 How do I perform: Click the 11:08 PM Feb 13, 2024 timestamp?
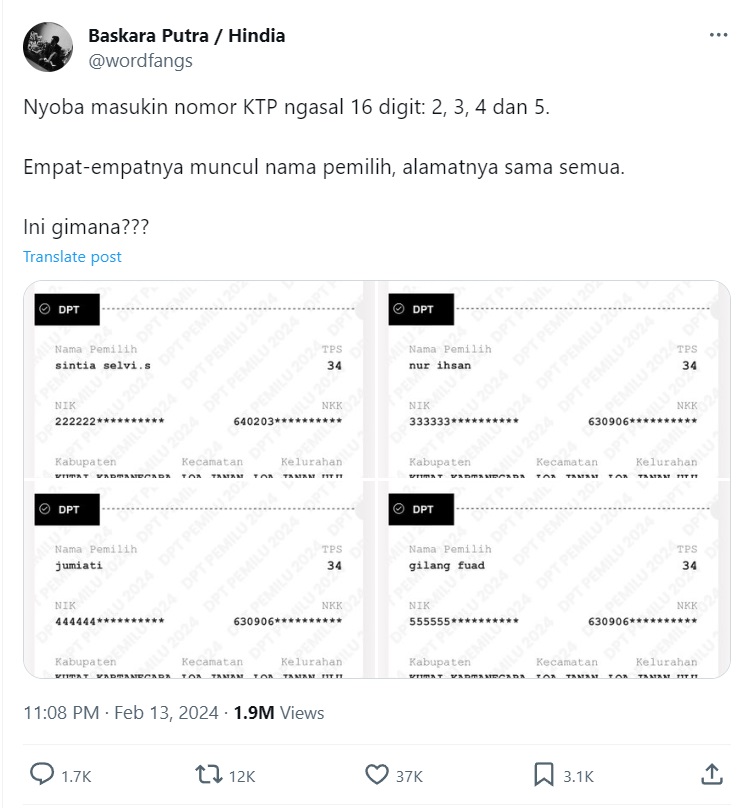click(121, 713)
